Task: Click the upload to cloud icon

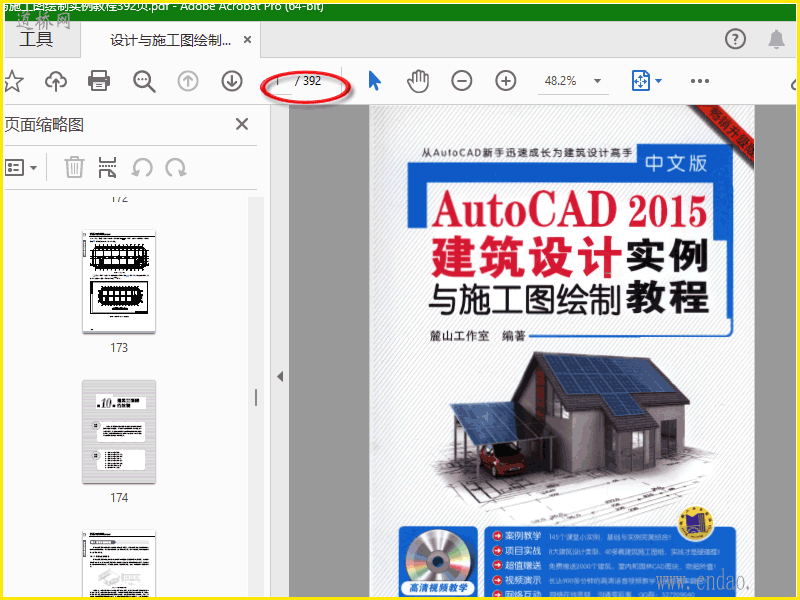Action: (56, 81)
